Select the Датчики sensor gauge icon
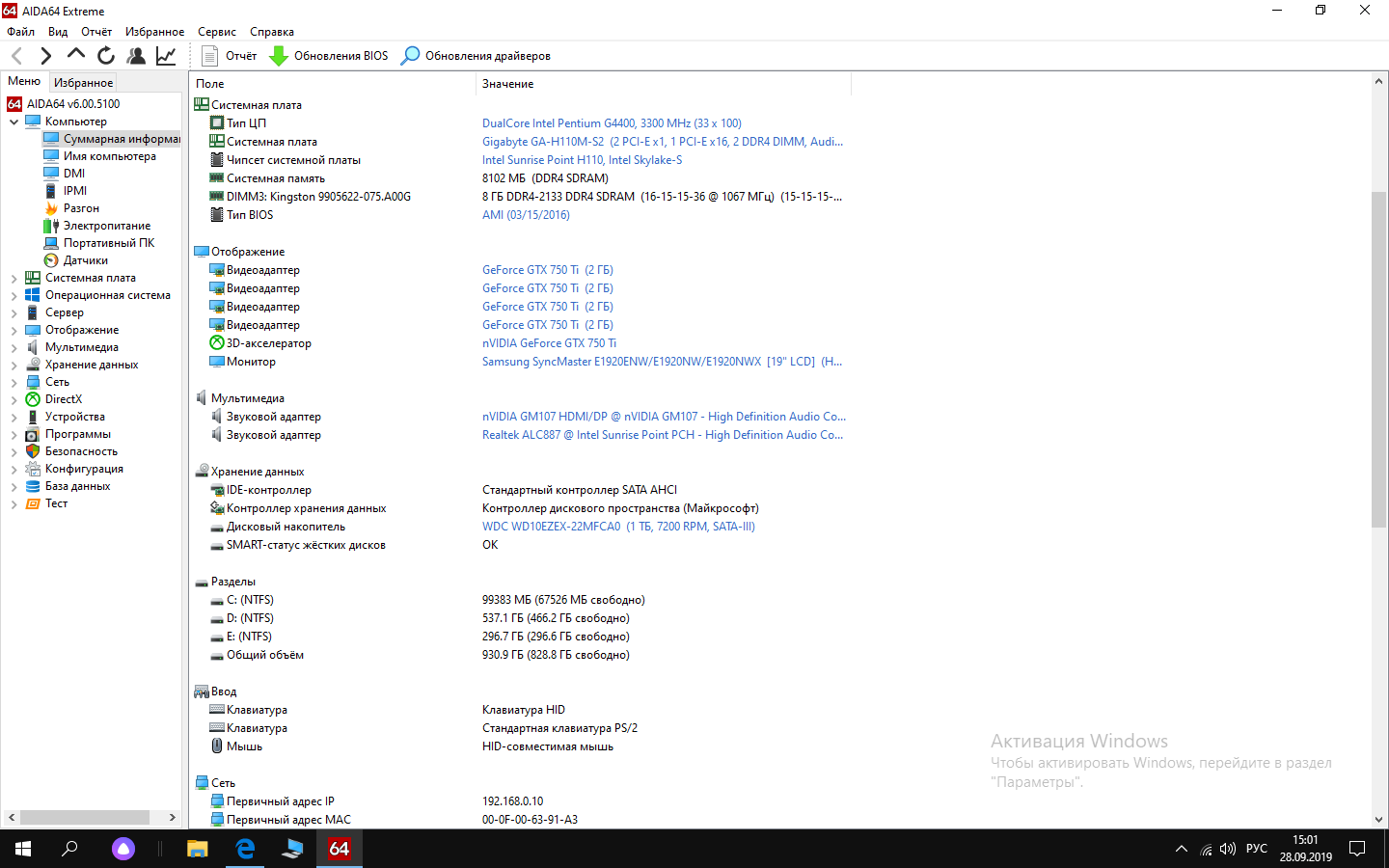Screen dimensions: 1389x868 point(51,260)
